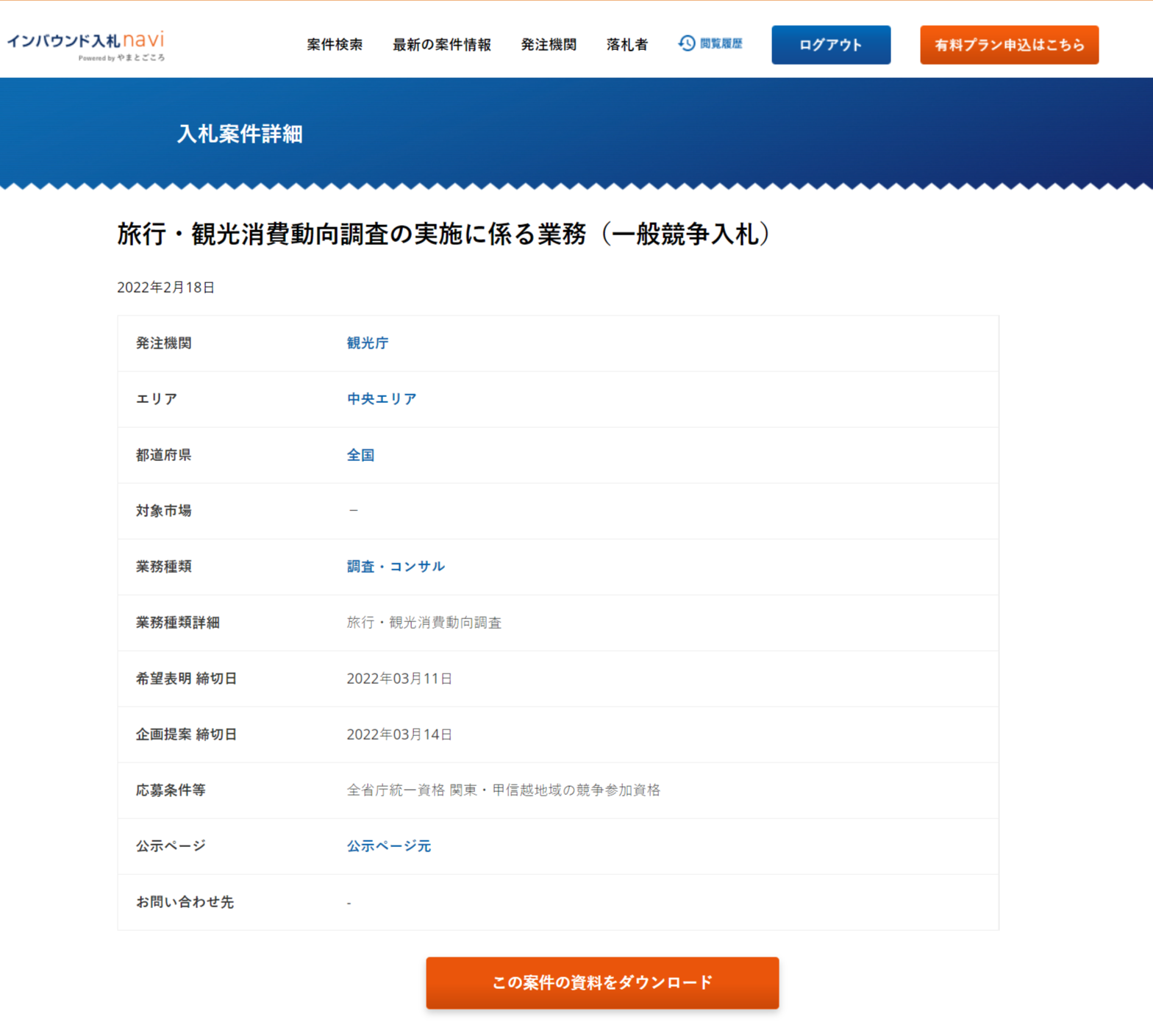
Task: Click the date 2022年03月14日
Action: (399, 735)
